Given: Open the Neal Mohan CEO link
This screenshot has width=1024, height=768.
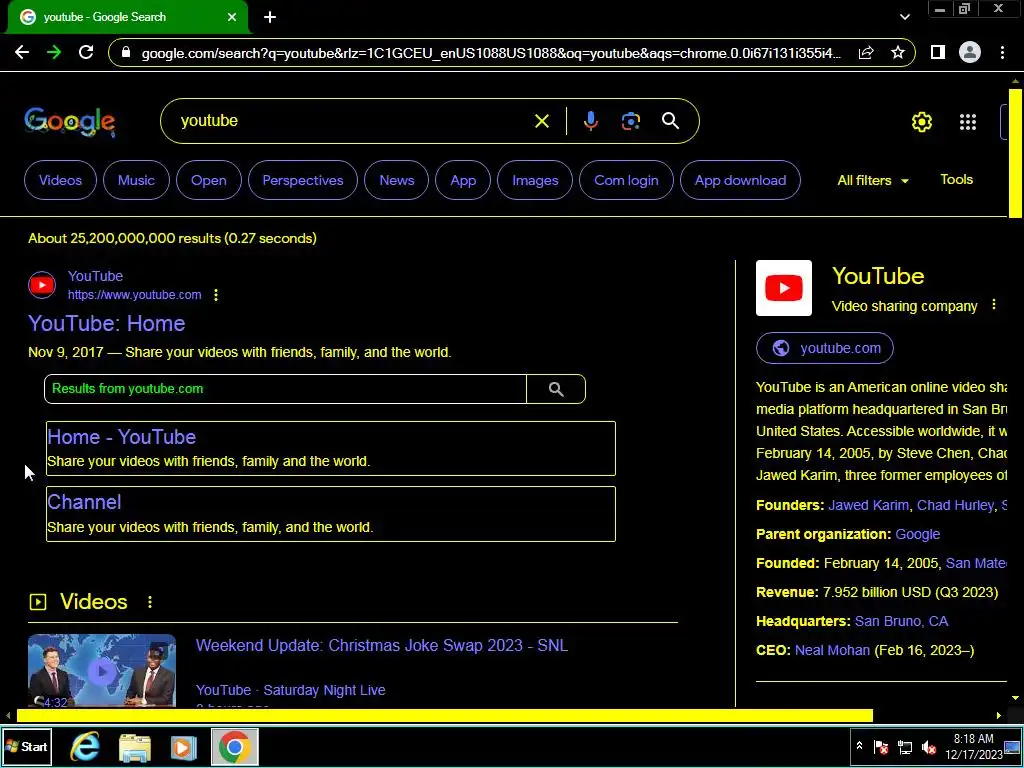Looking at the screenshot, I should coord(832,650).
